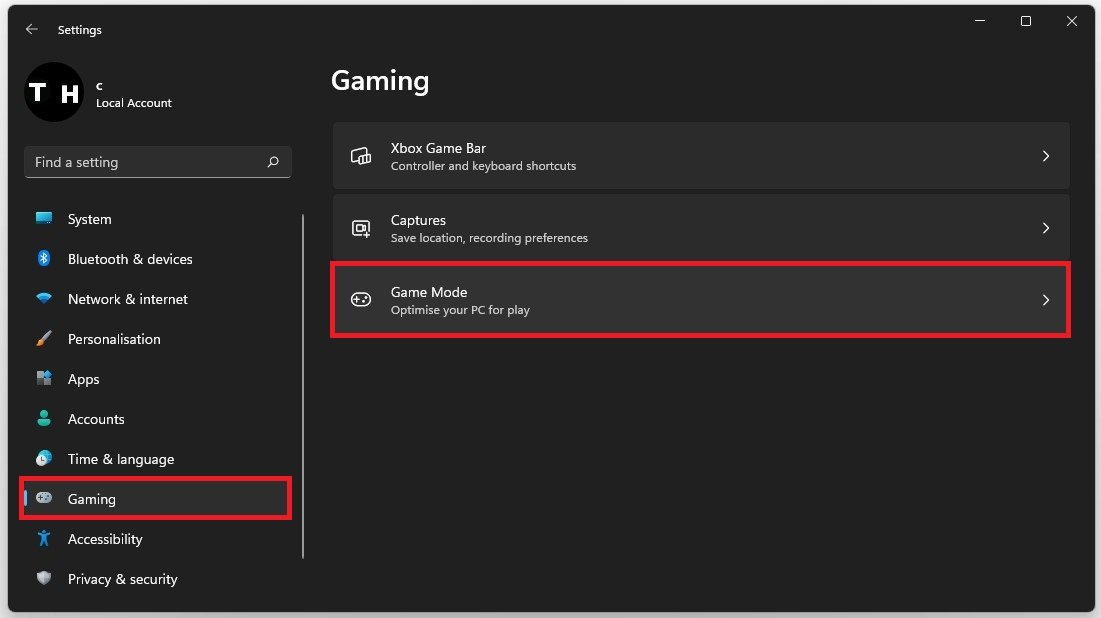Click the Time & language clock icon

click(44, 459)
